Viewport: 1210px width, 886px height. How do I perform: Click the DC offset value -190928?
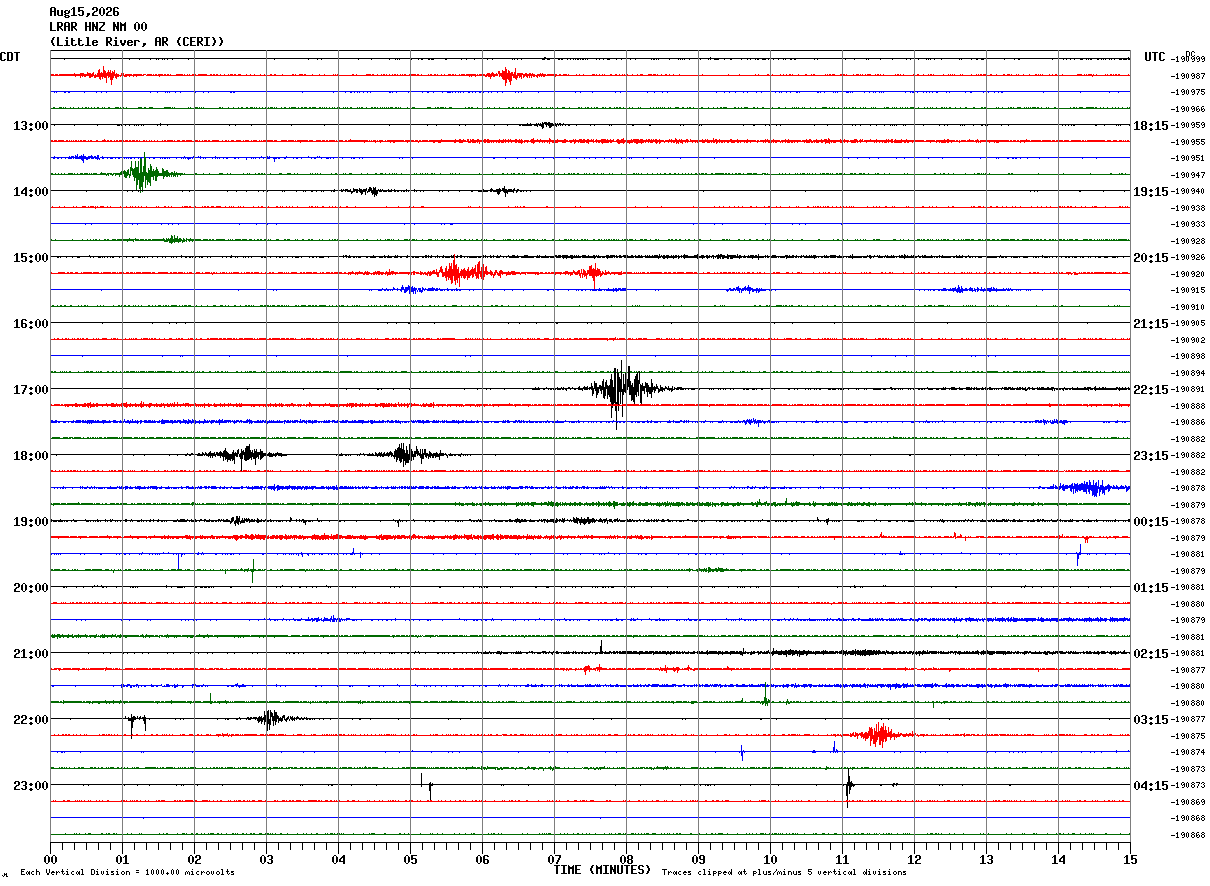coord(1187,241)
